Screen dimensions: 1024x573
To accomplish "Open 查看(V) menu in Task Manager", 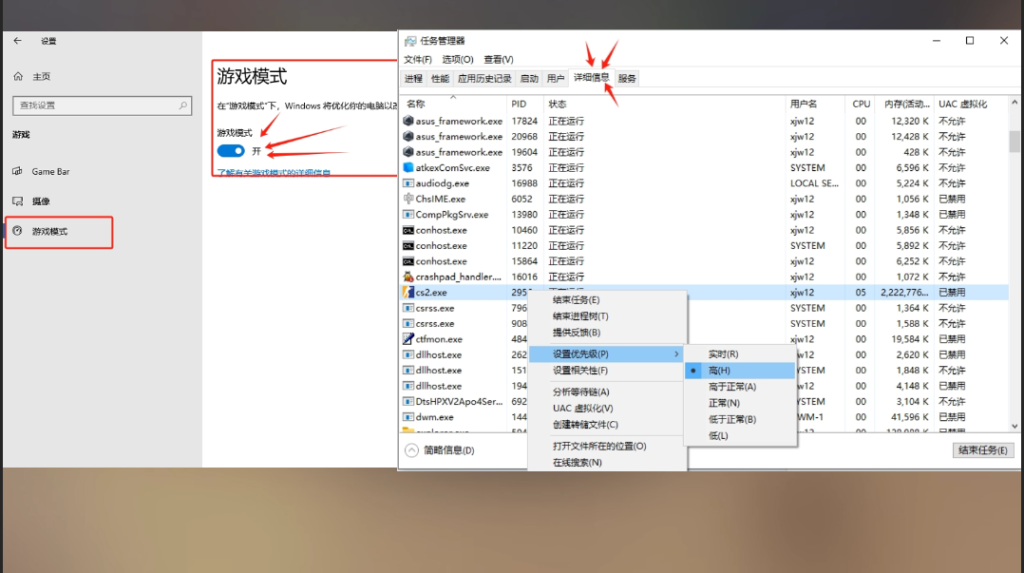I will coord(498,59).
